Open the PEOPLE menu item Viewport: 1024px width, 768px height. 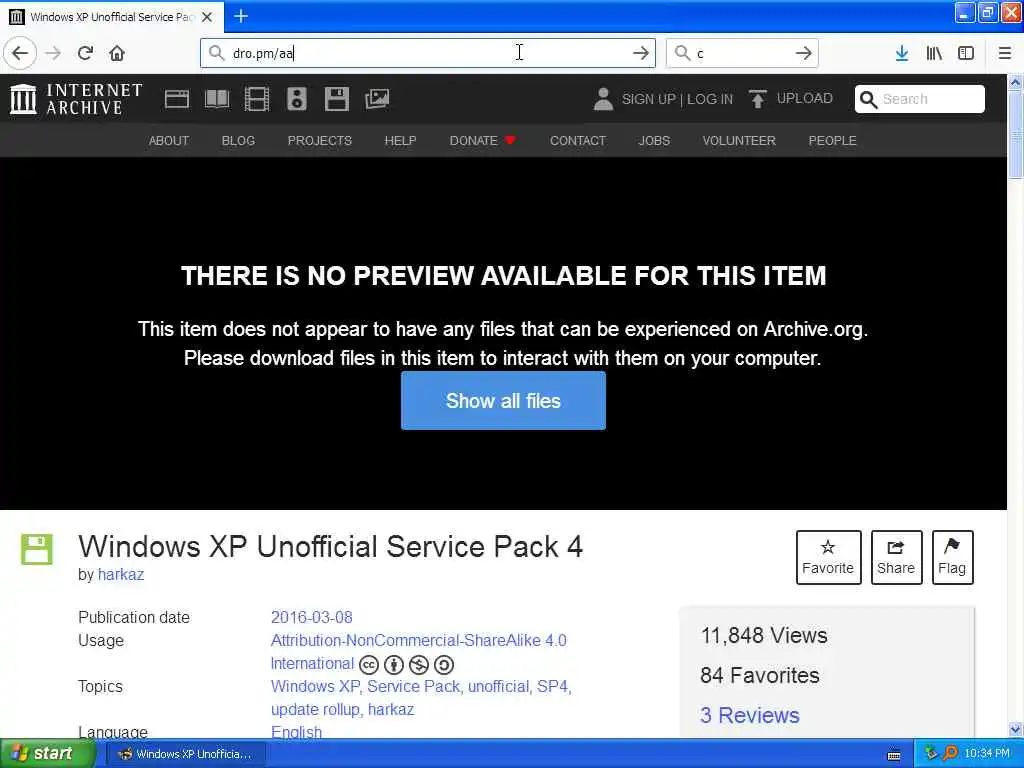click(x=833, y=140)
